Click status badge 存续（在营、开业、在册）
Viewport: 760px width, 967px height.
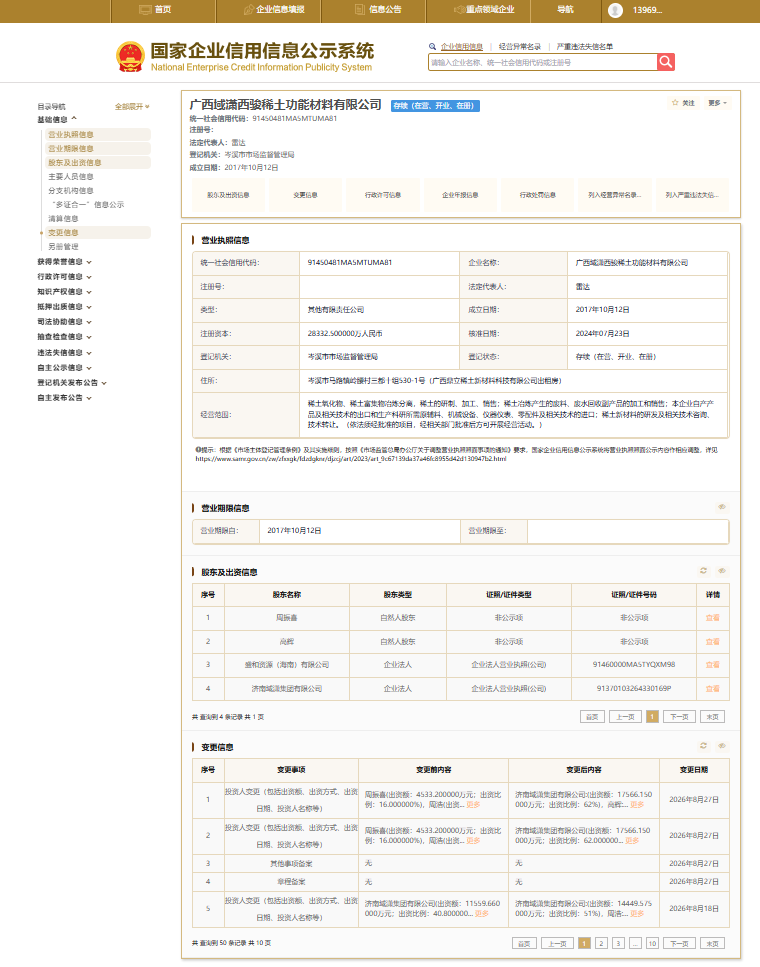click(x=436, y=105)
